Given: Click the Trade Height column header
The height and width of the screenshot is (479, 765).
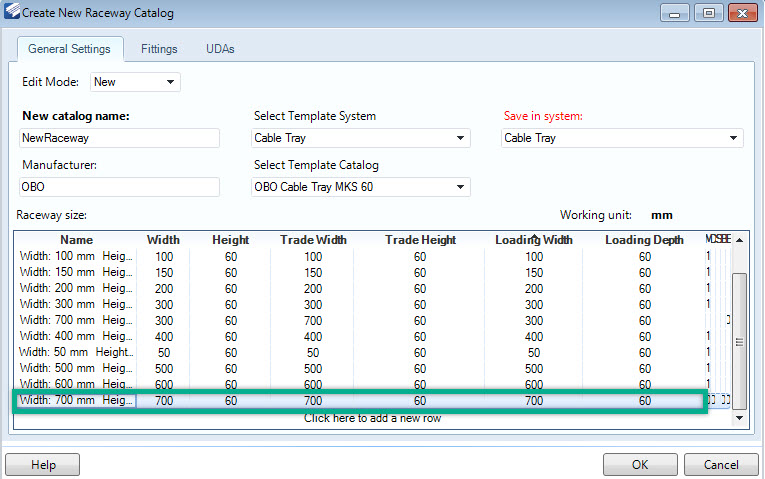Looking at the screenshot, I should tap(421, 240).
